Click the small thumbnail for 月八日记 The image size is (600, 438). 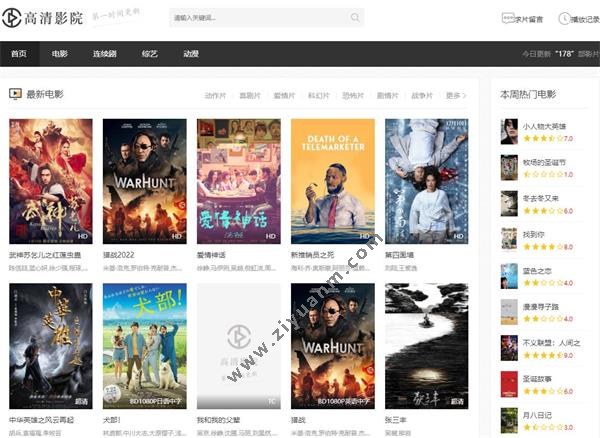[509, 420]
